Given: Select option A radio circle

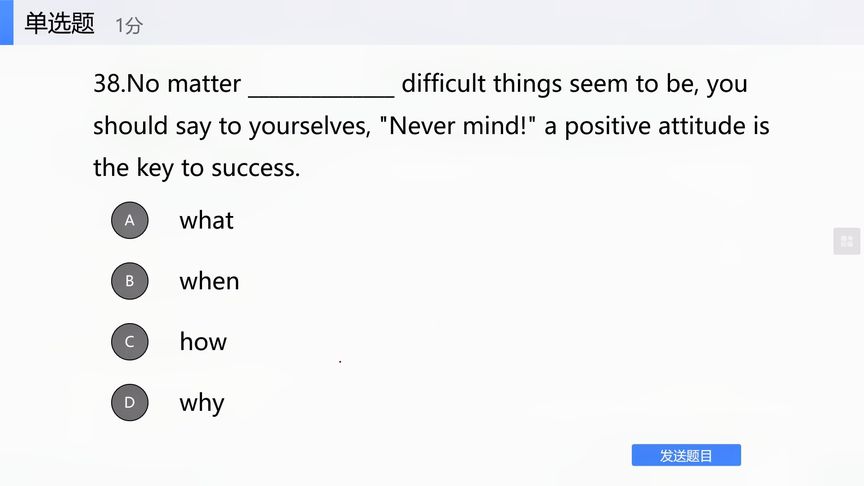Looking at the screenshot, I should coord(129,220).
